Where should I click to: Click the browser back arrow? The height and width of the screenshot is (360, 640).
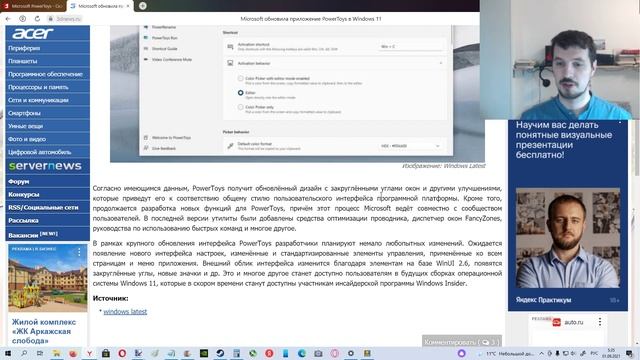[8, 19]
